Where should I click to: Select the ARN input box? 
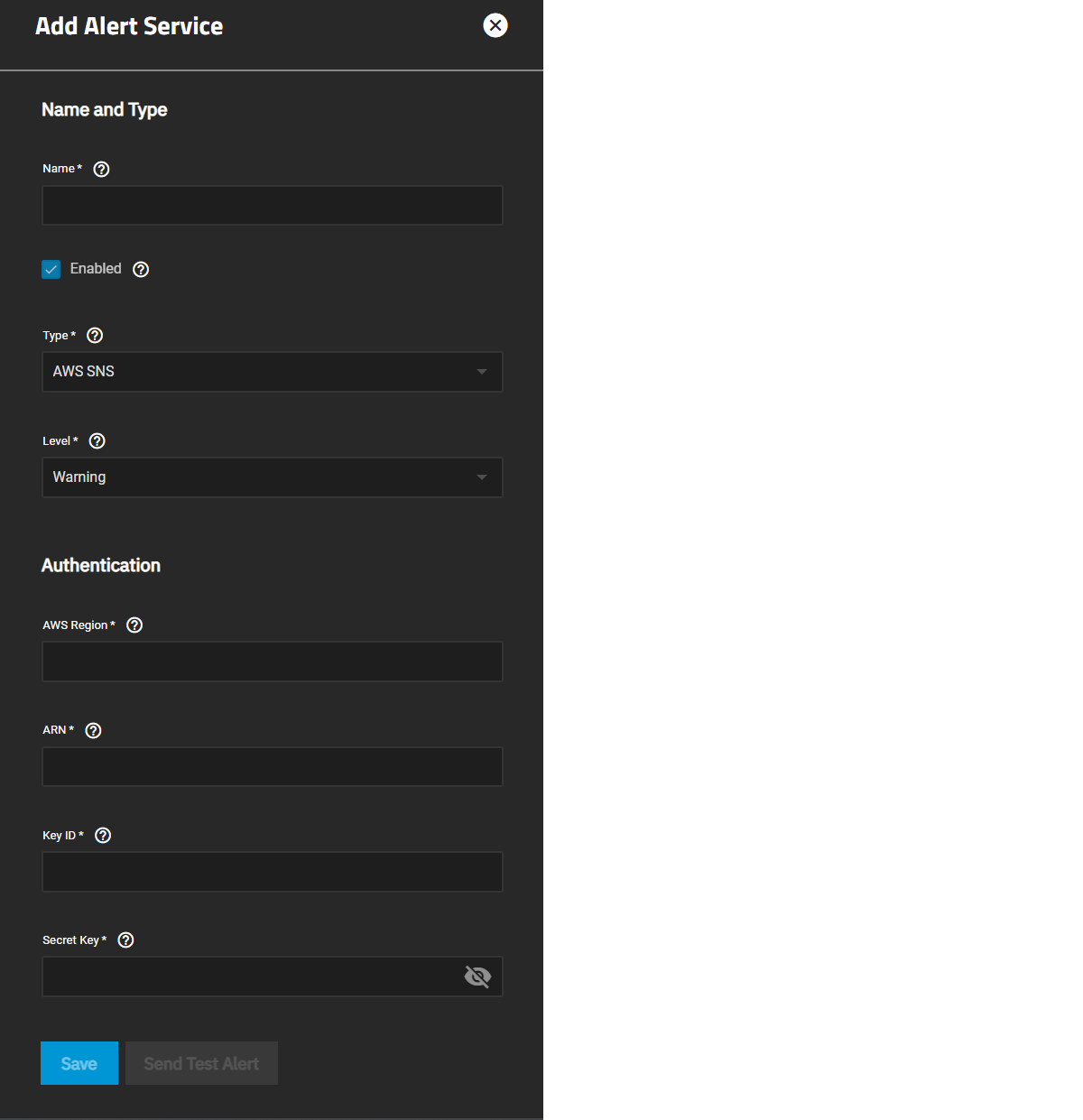pos(272,767)
